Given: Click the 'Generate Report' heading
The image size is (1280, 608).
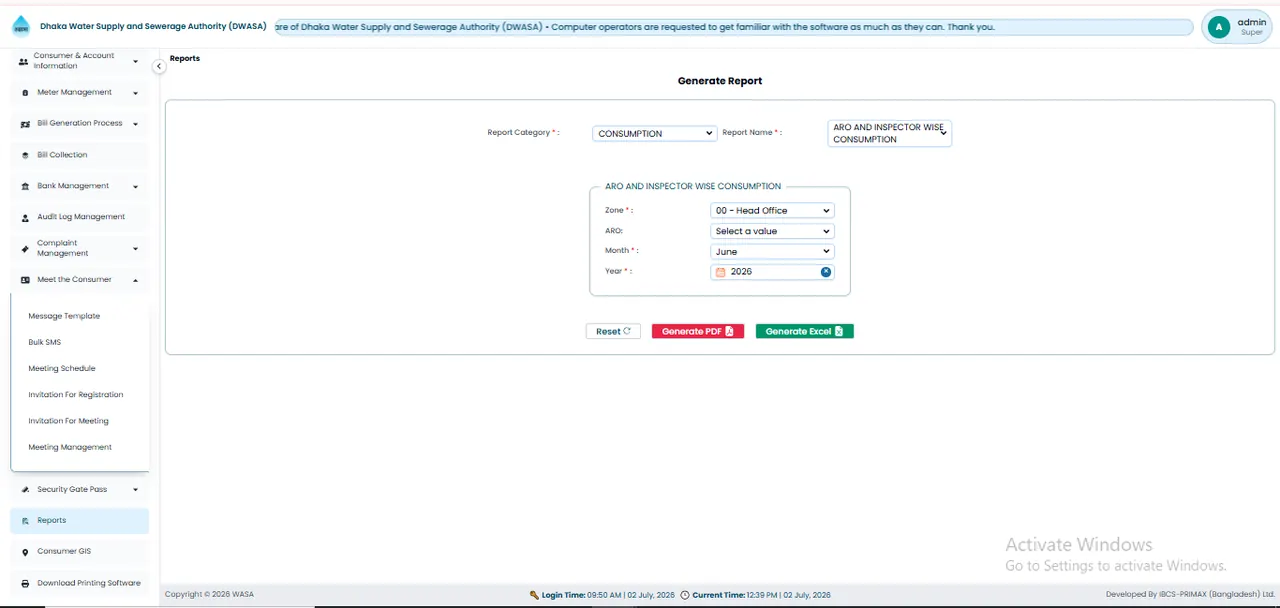Looking at the screenshot, I should coord(720,81).
